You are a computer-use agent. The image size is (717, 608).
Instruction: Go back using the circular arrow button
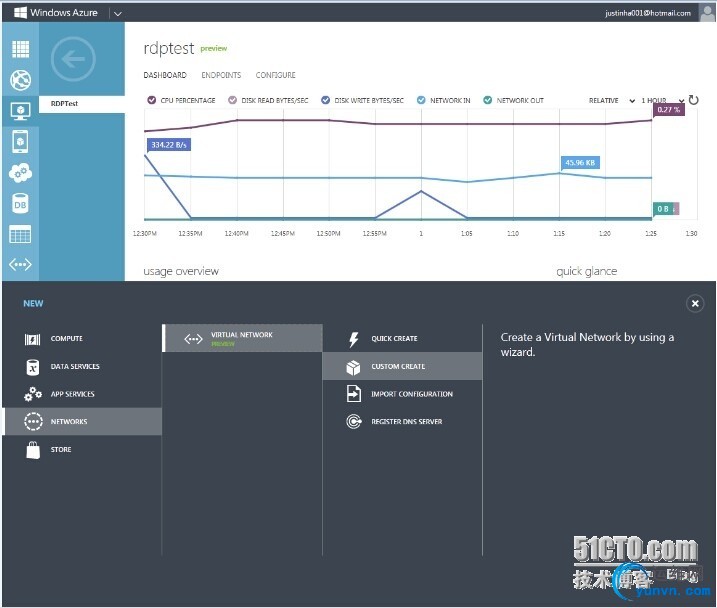click(73, 59)
